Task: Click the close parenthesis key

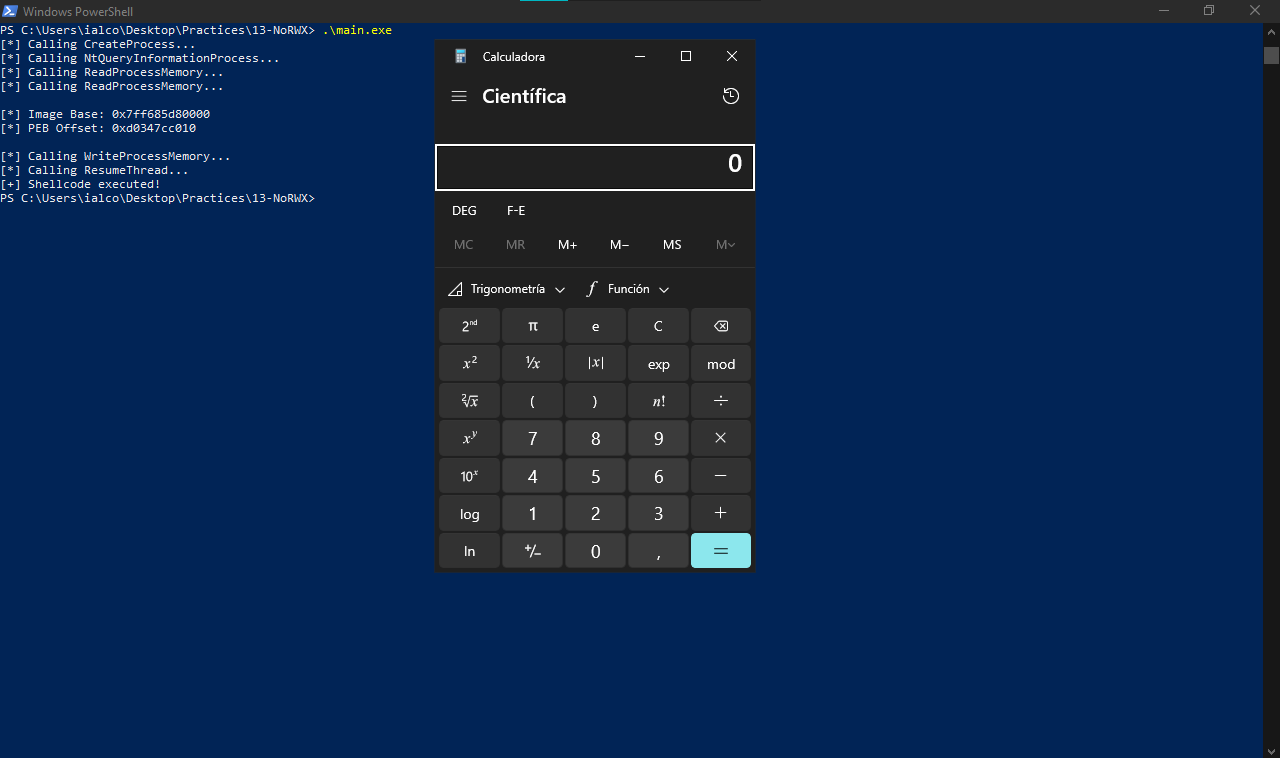Action: click(x=595, y=401)
